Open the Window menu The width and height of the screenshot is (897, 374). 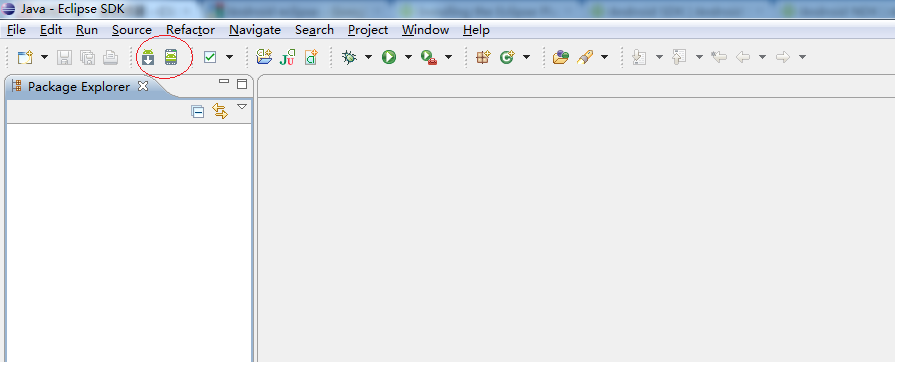click(x=425, y=30)
